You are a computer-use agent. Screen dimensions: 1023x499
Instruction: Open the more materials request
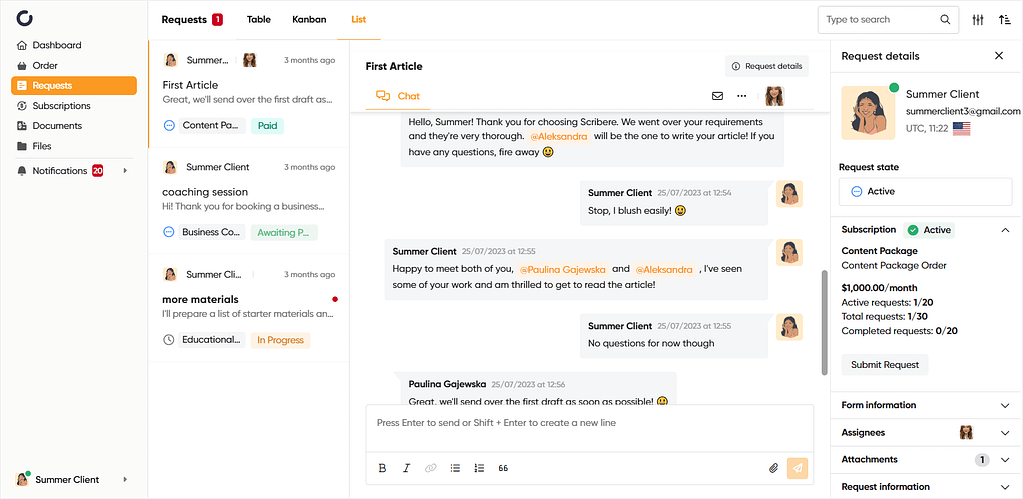tap(249, 308)
